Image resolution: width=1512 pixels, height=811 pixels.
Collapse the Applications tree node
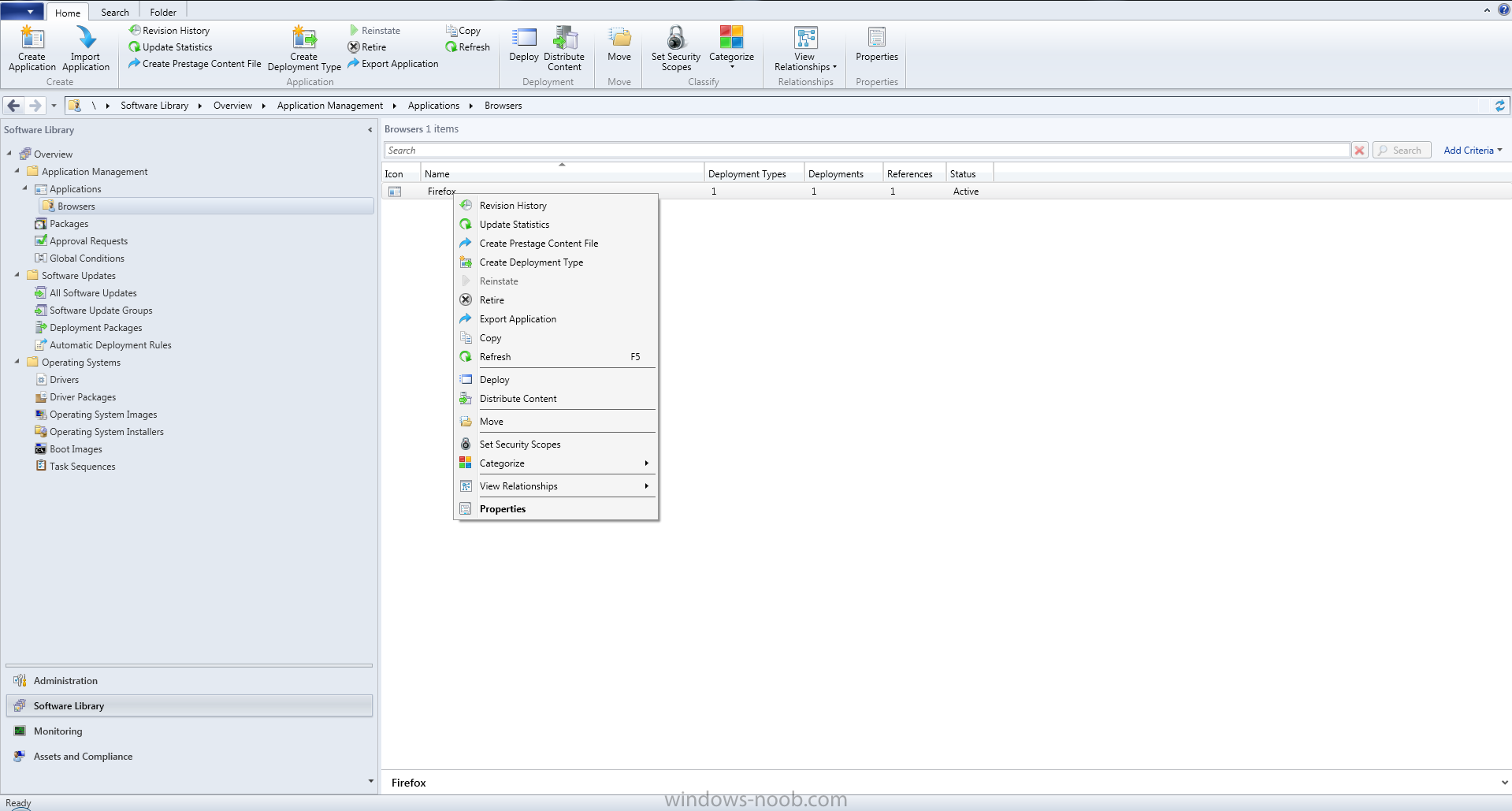pos(24,188)
